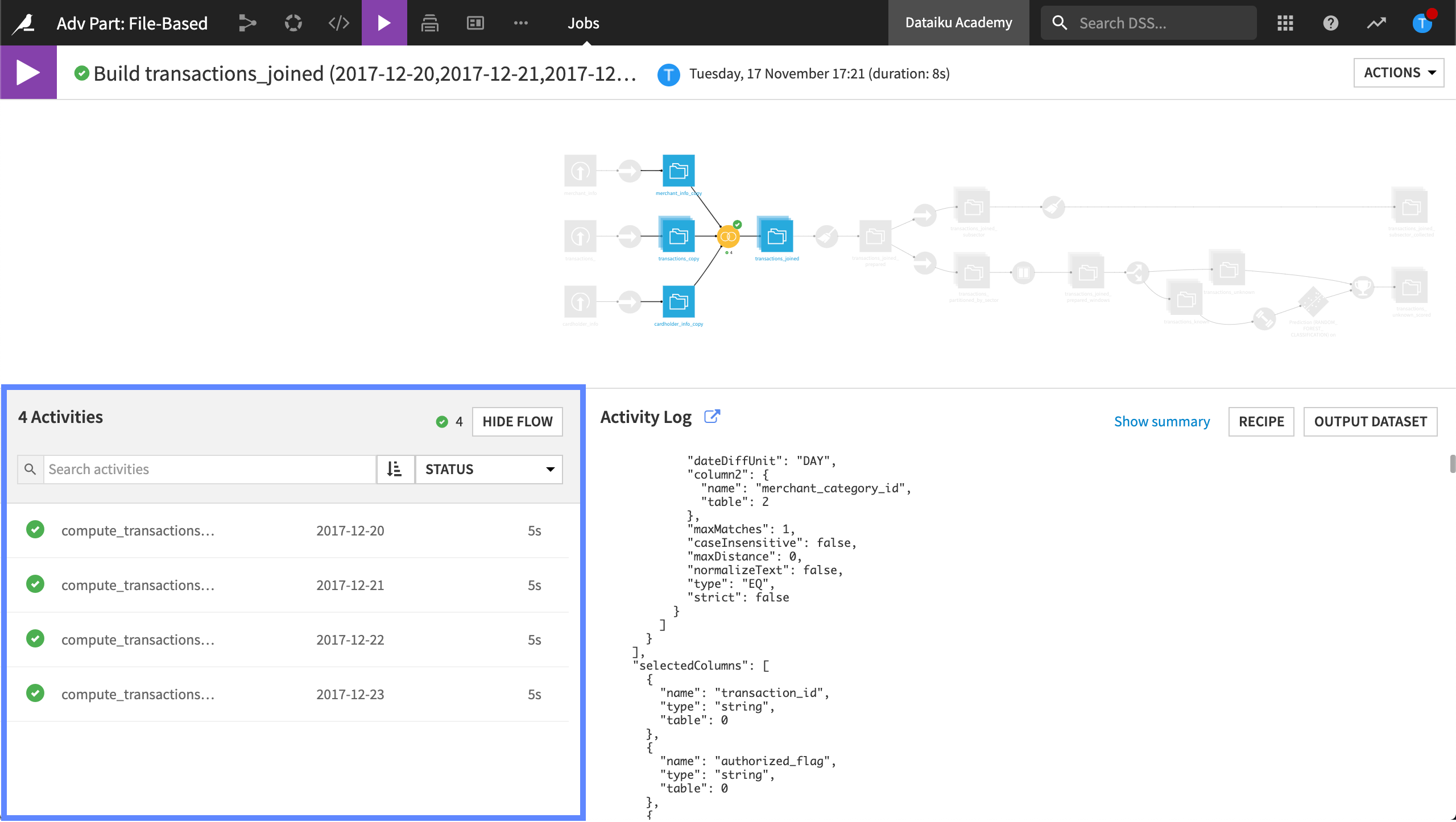Expand the ACTIONS dropdown
This screenshot has height=822, width=1456.
[x=1398, y=73]
